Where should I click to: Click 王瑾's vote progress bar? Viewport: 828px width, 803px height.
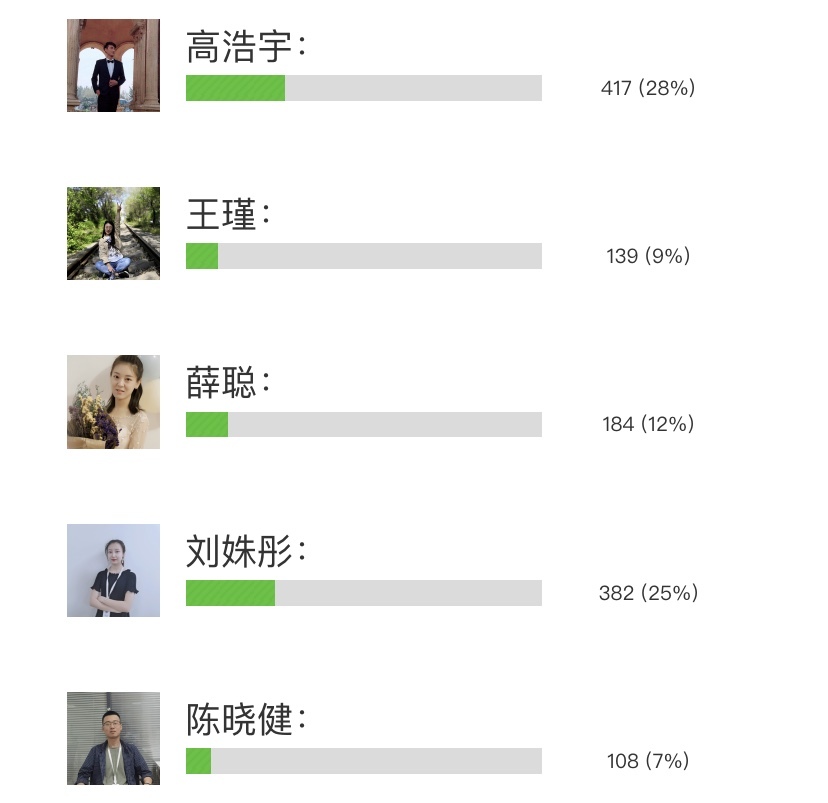(363, 256)
